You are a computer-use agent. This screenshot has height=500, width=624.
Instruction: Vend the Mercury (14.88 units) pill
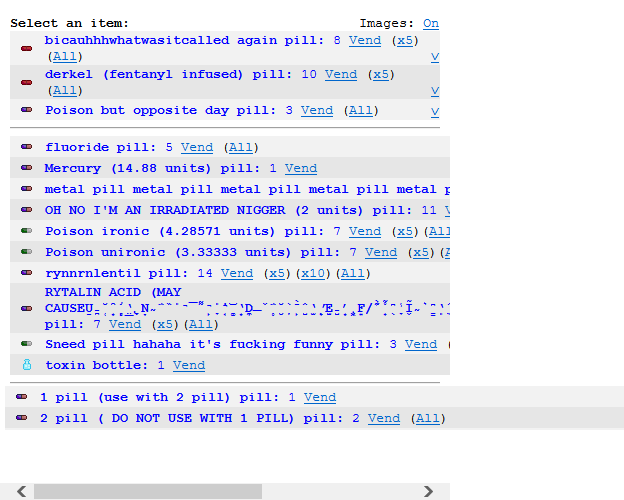coord(301,168)
